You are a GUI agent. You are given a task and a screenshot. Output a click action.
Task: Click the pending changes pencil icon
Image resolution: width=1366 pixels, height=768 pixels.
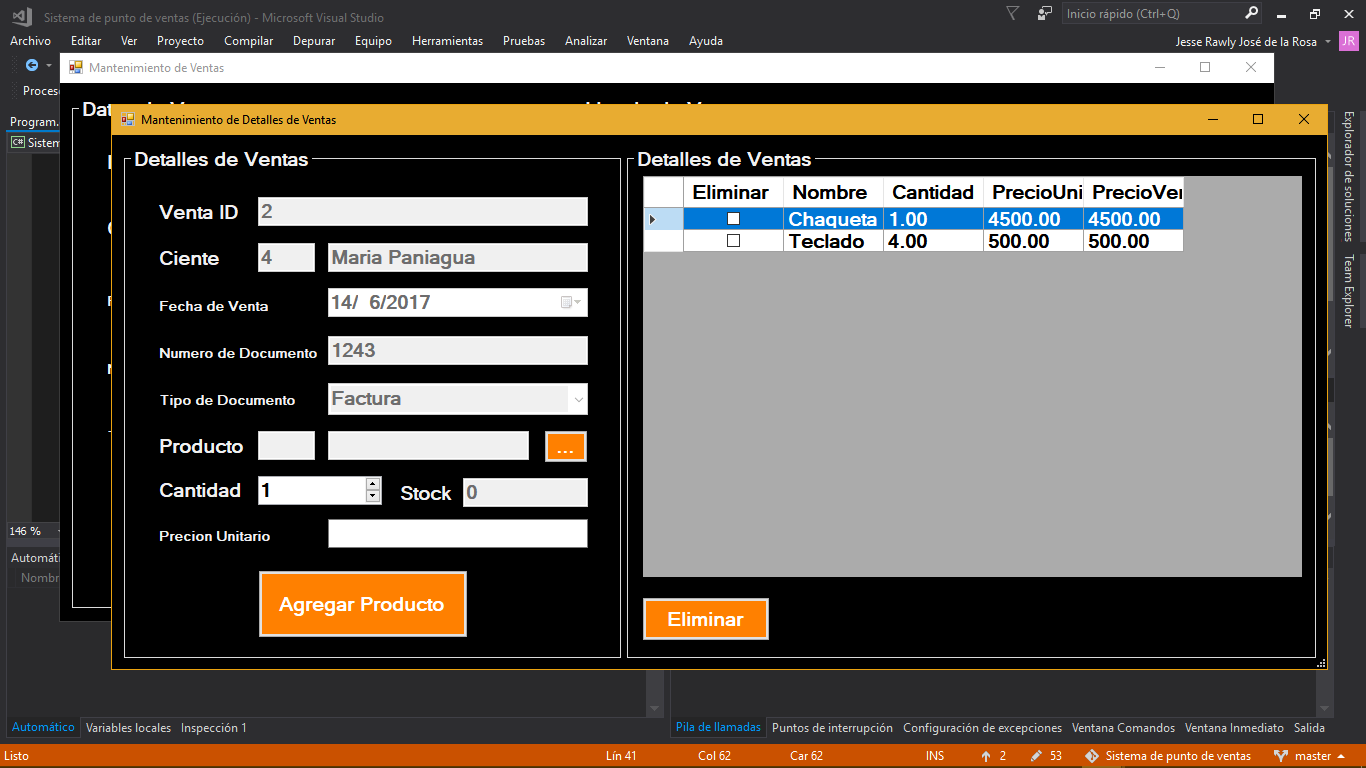tap(1037, 756)
